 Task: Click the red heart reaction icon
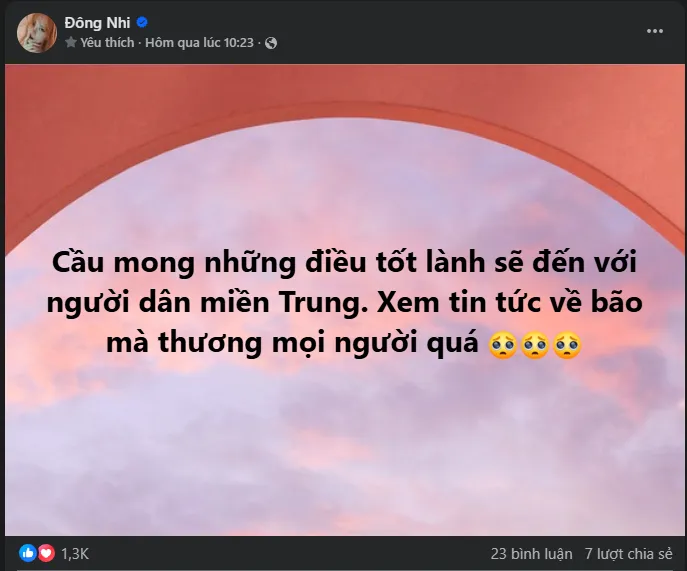tap(46, 553)
